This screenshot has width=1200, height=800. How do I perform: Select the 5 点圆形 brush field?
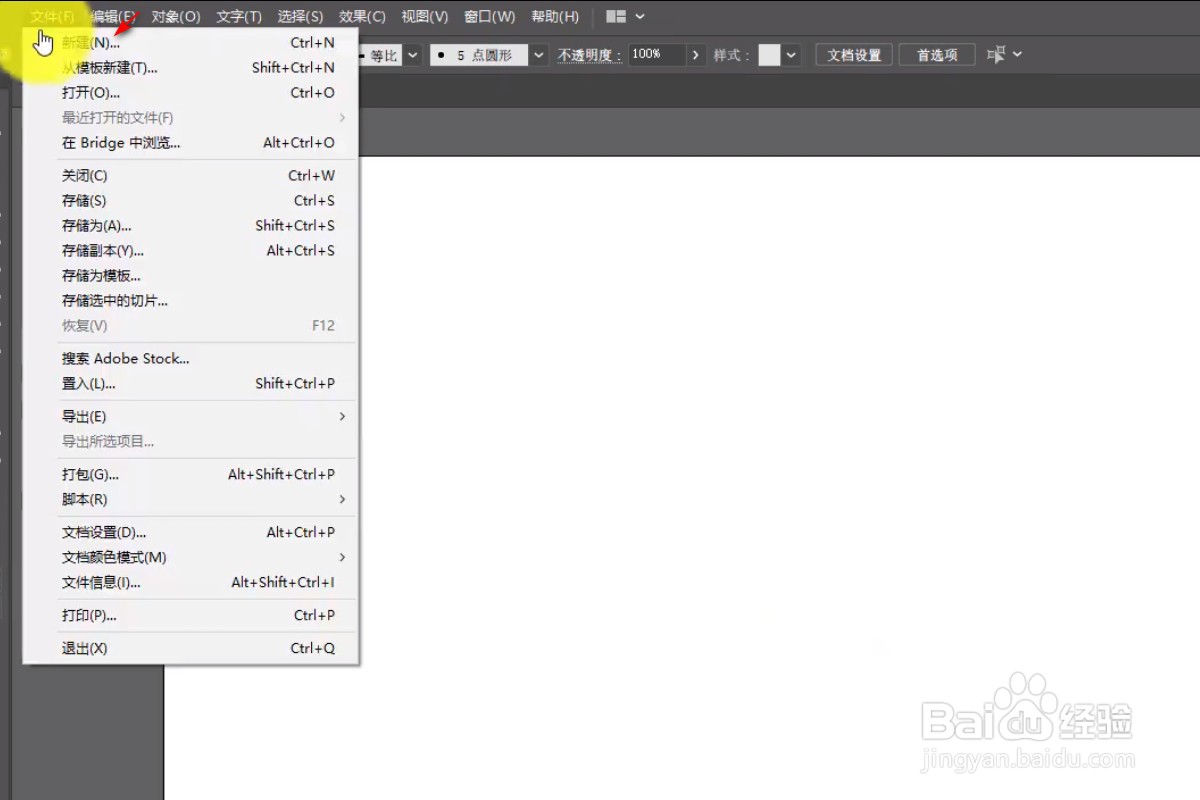click(479, 55)
